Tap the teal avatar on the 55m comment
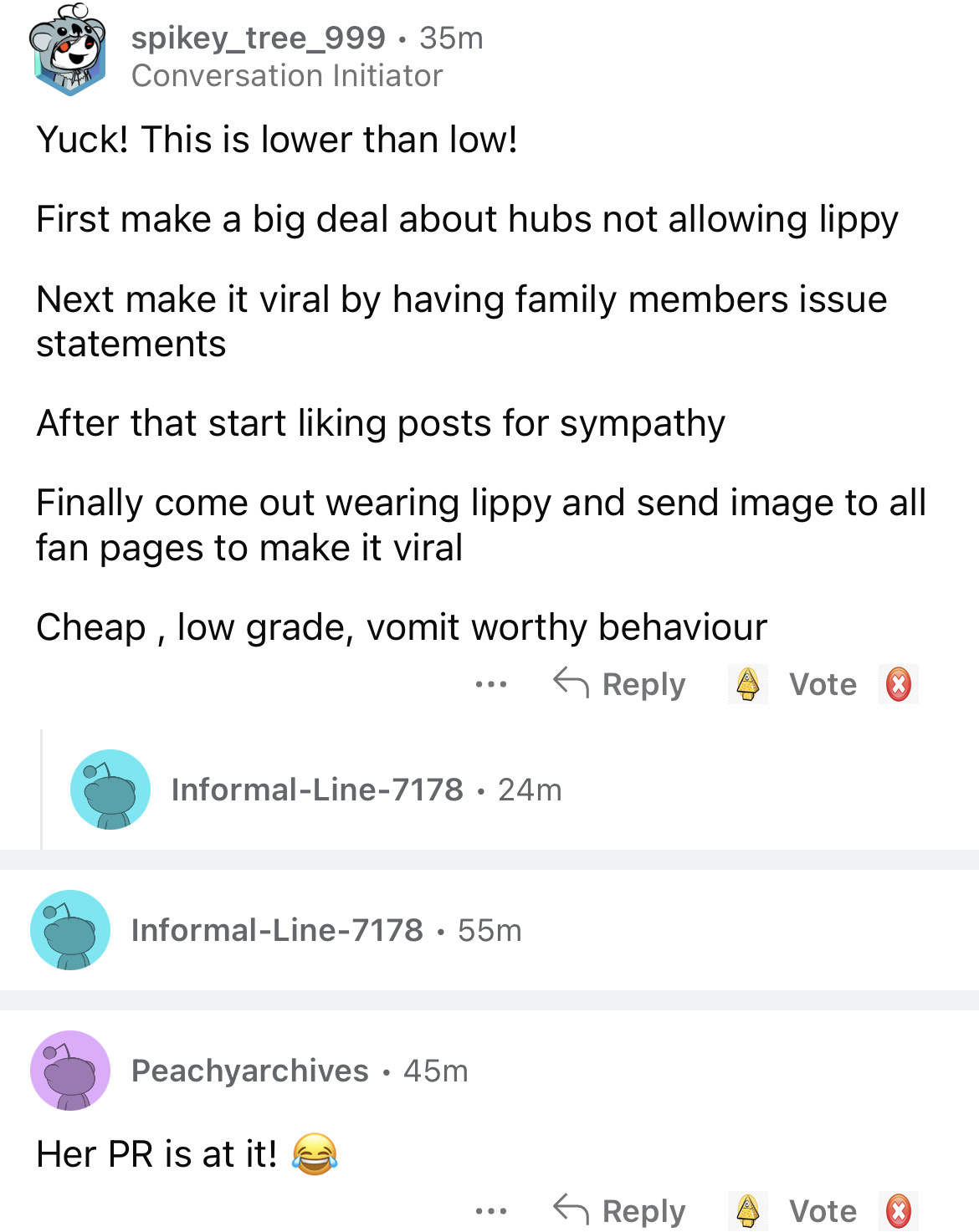 70,930
